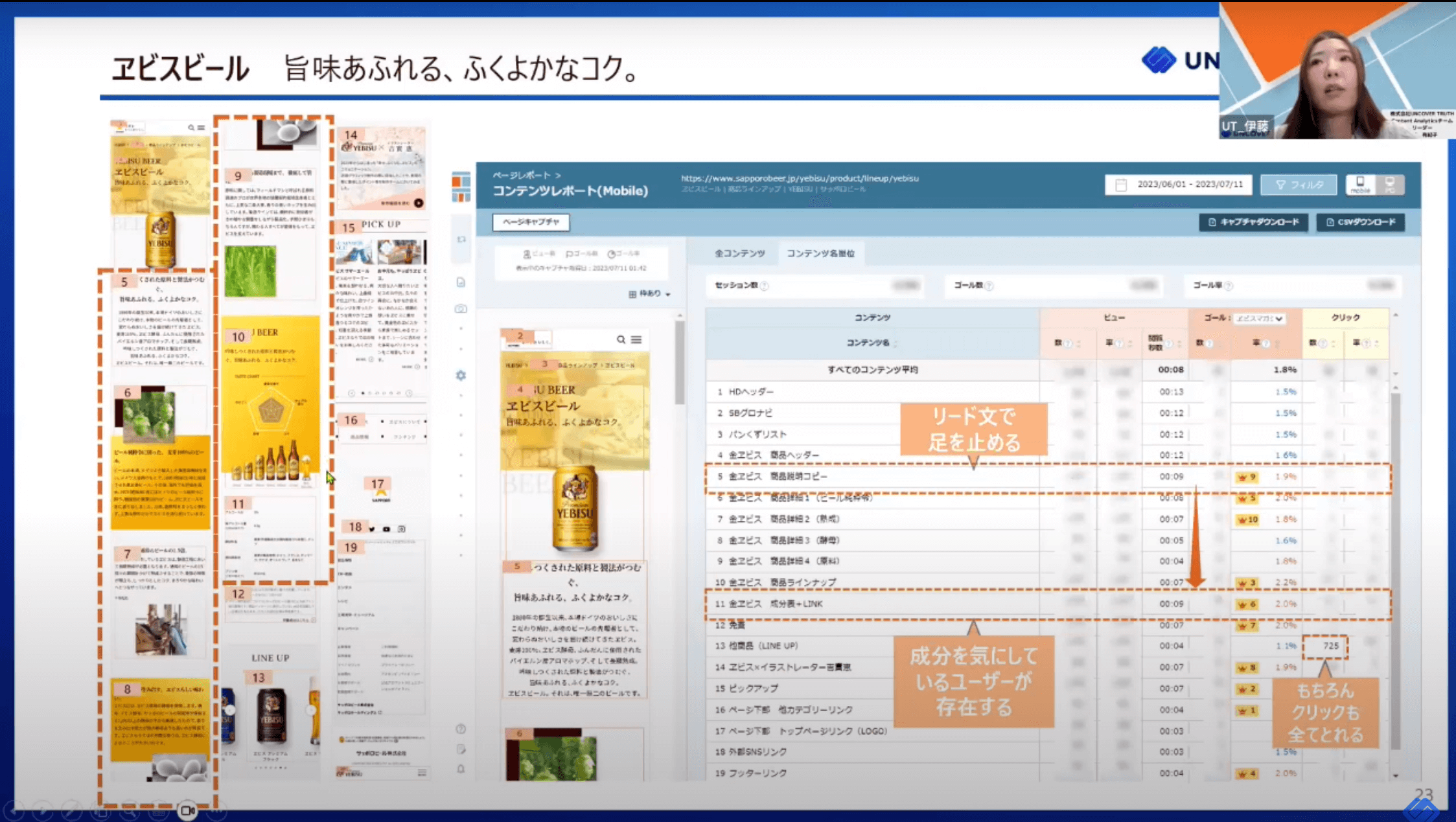Click the CSVダウンロード button
This screenshot has width=1456, height=822.
point(1360,222)
